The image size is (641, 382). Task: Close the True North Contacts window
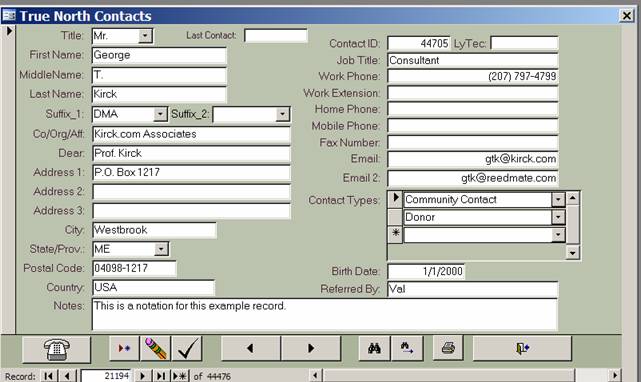pyautogui.click(x=627, y=16)
